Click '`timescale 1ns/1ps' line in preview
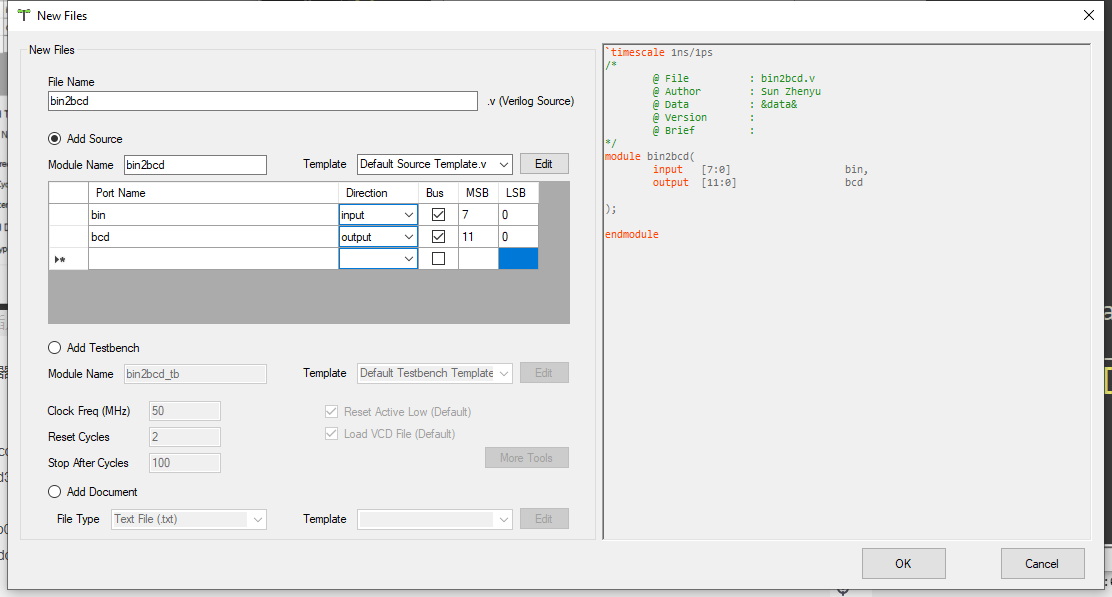This screenshot has width=1112, height=597. coord(659,52)
